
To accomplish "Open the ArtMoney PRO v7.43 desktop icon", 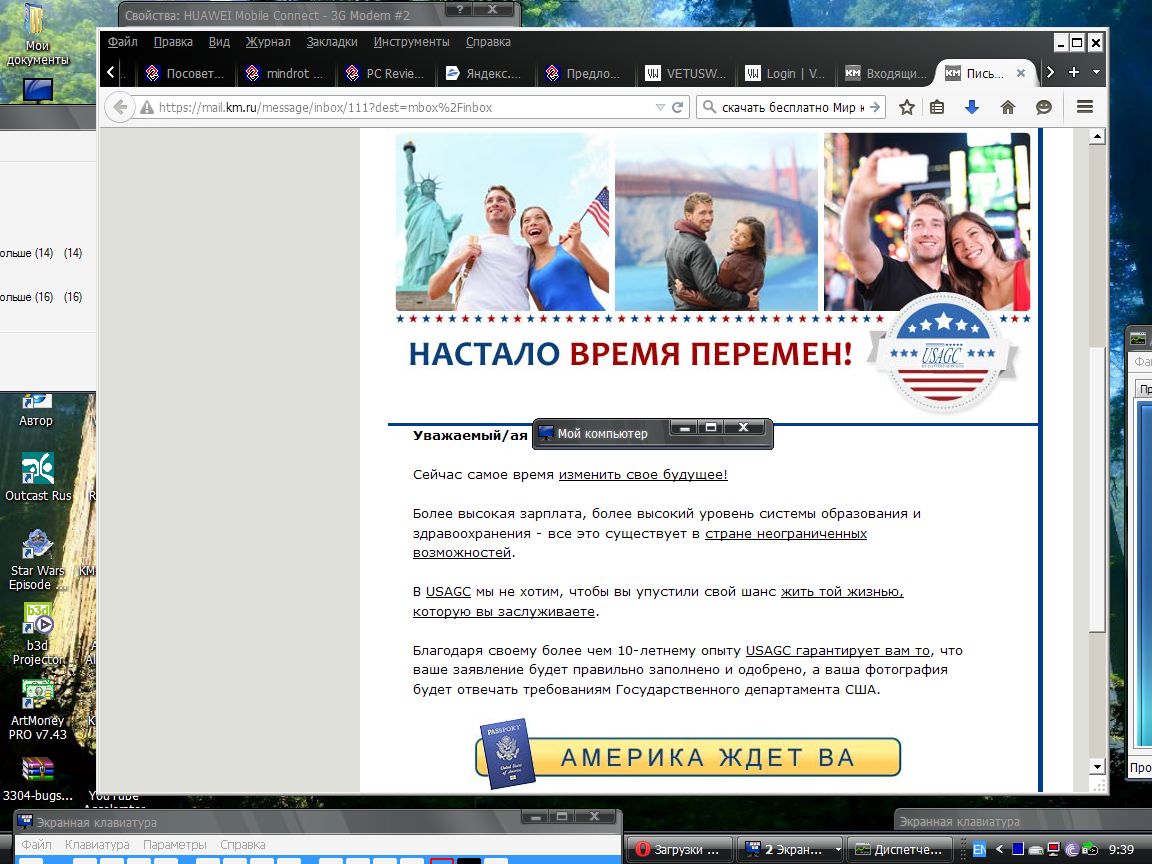I will 37,708.
